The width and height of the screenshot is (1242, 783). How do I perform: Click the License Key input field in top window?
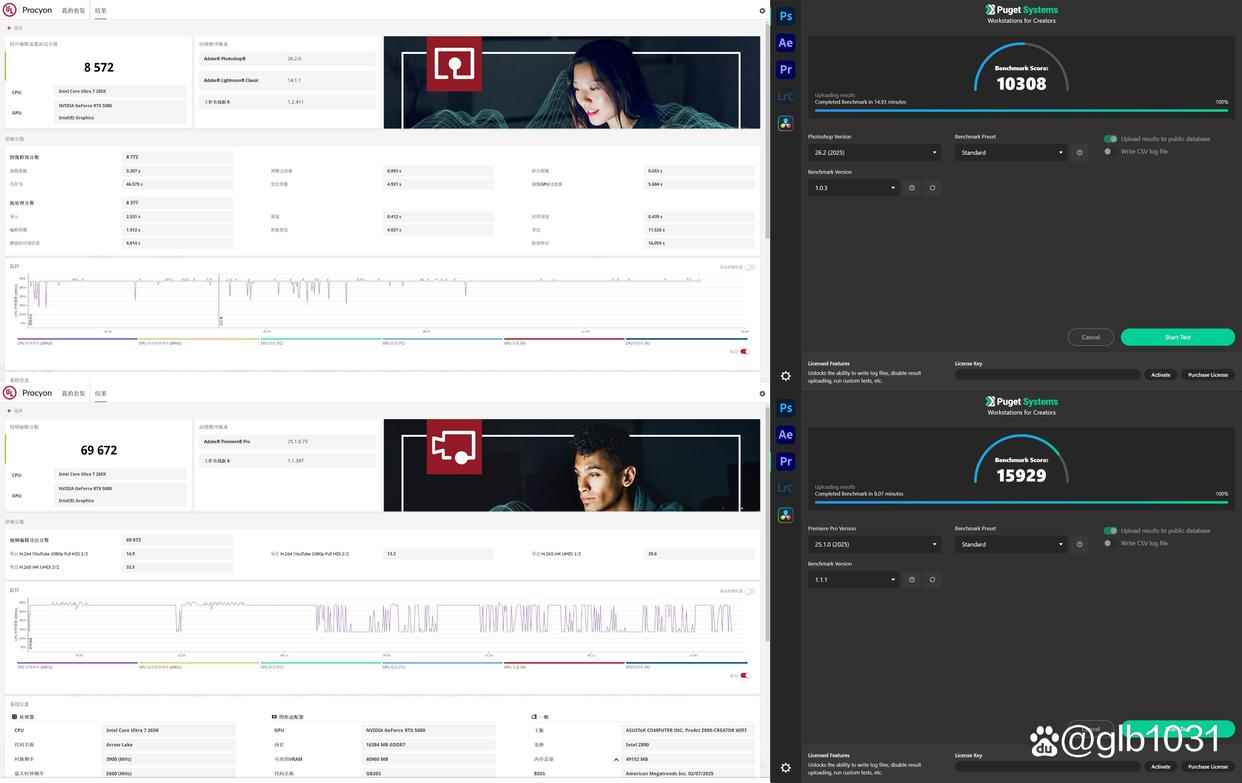pos(1047,375)
